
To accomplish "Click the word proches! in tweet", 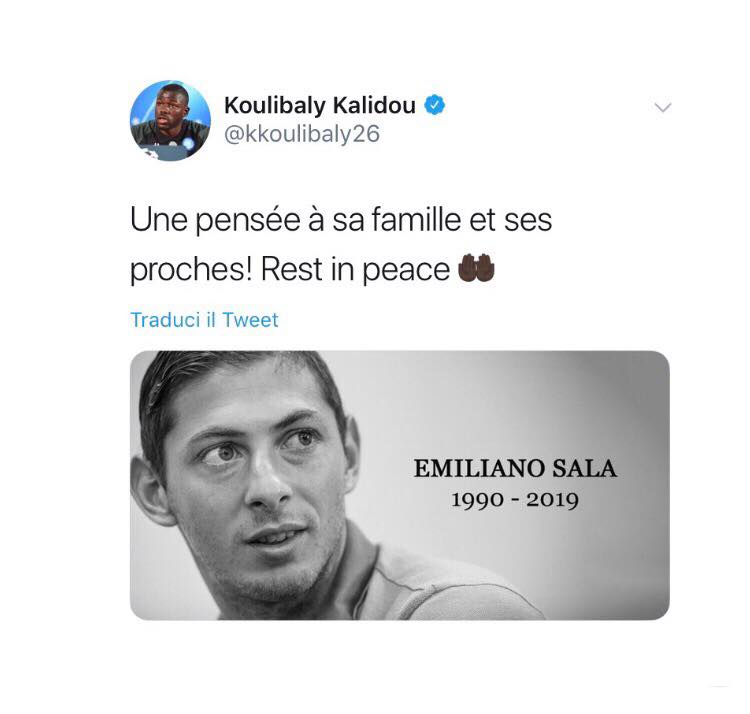I will (191, 269).
